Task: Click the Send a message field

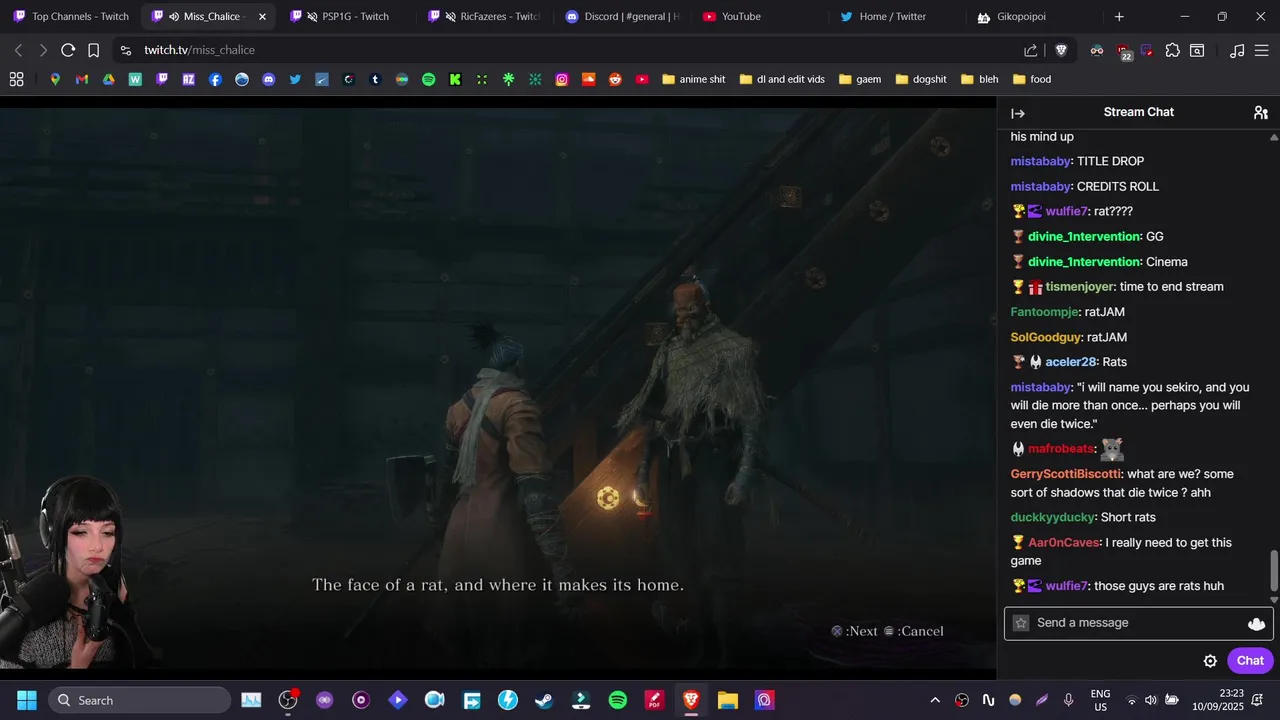Action: pyautogui.click(x=1138, y=623)
